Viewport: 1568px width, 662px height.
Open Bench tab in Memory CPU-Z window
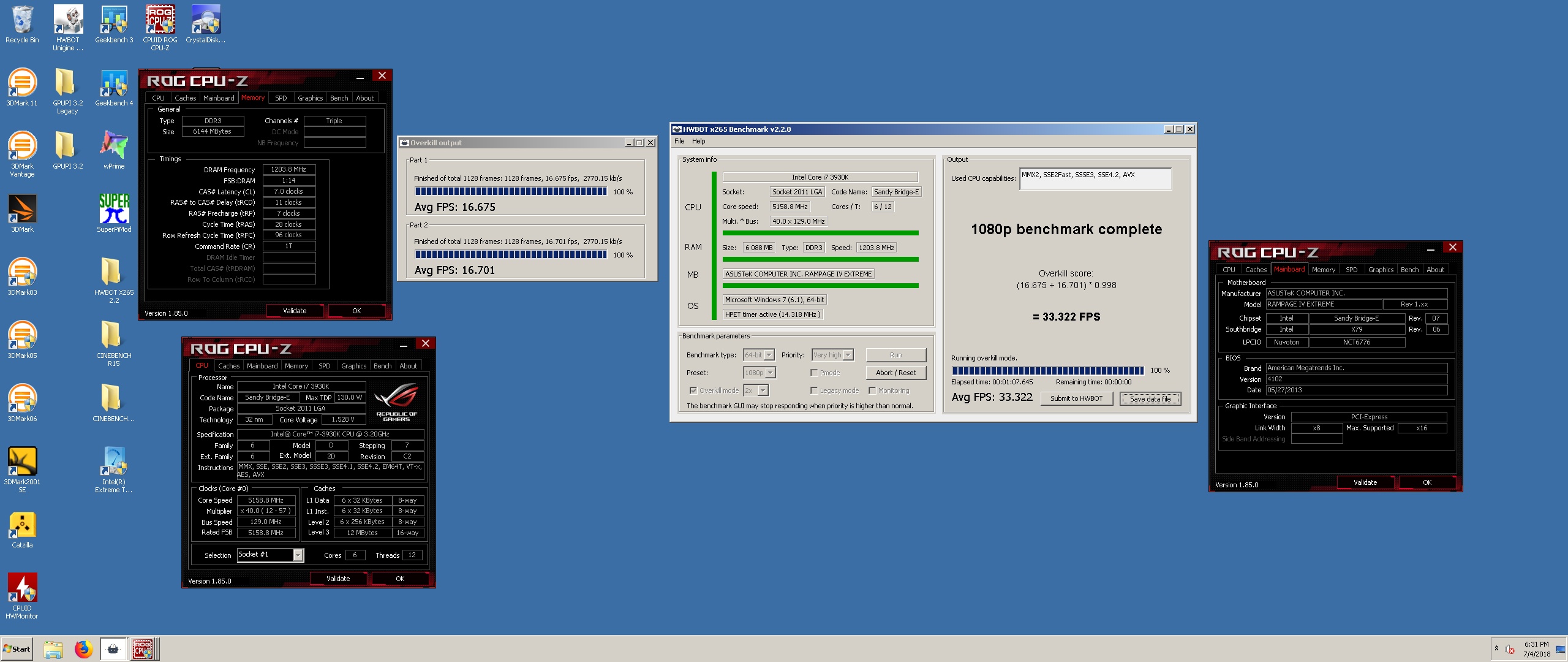click(339, 98)
